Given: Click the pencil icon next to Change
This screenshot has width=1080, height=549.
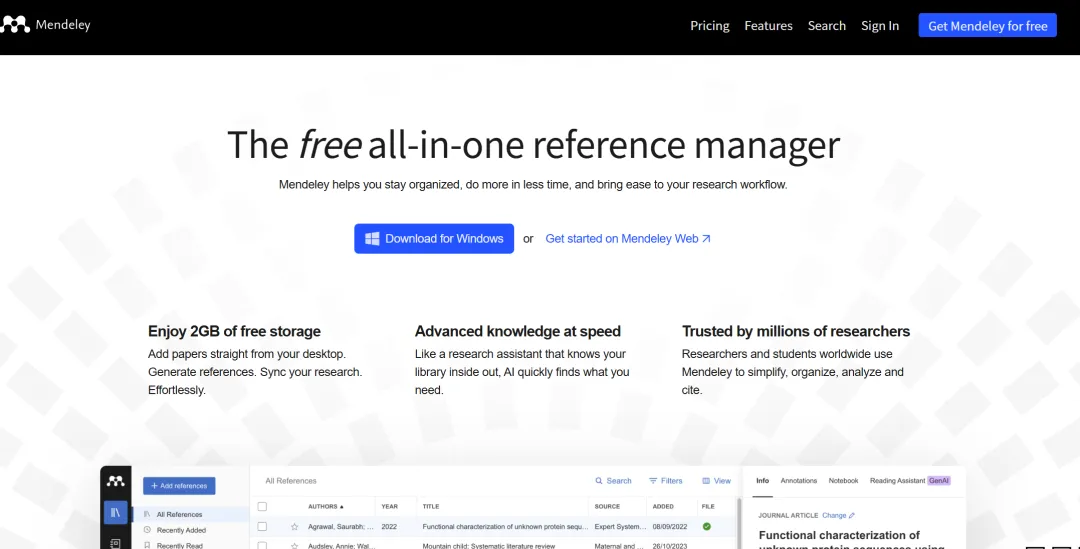Looking at the screenshot, I should point(851,515).
